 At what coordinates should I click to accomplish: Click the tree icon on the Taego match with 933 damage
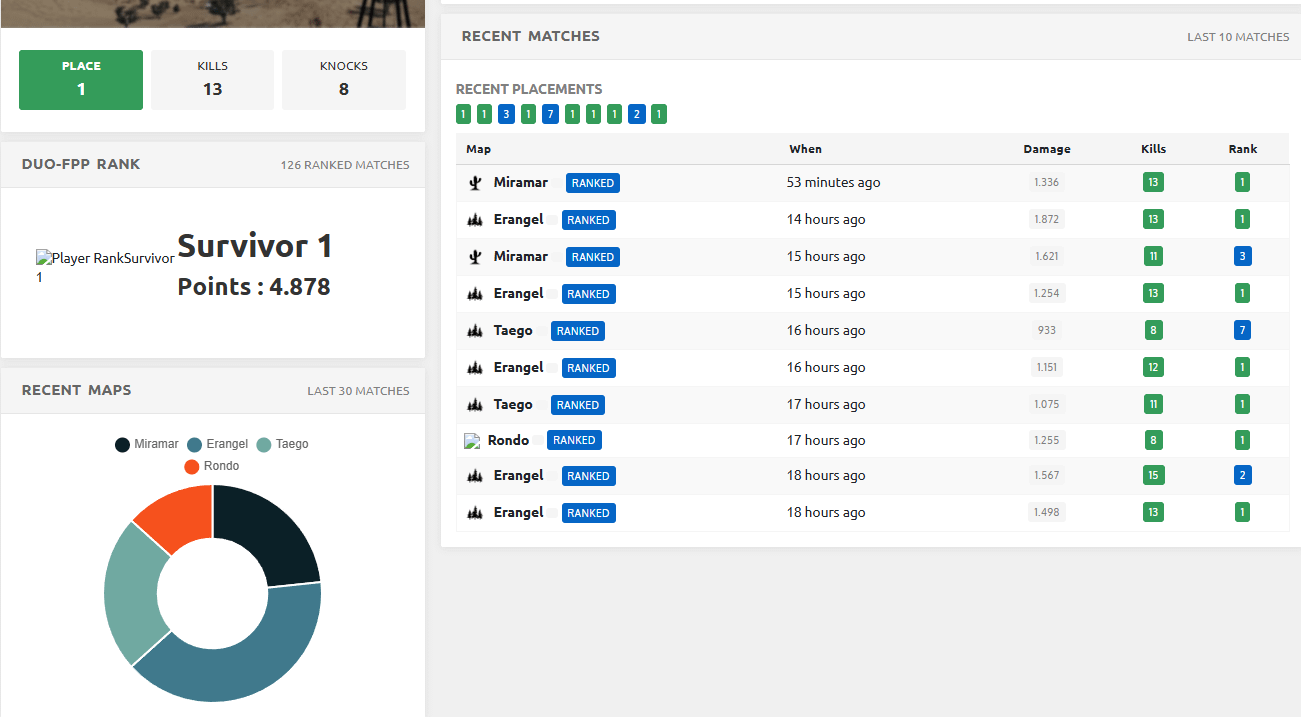(x=475, y=331)
